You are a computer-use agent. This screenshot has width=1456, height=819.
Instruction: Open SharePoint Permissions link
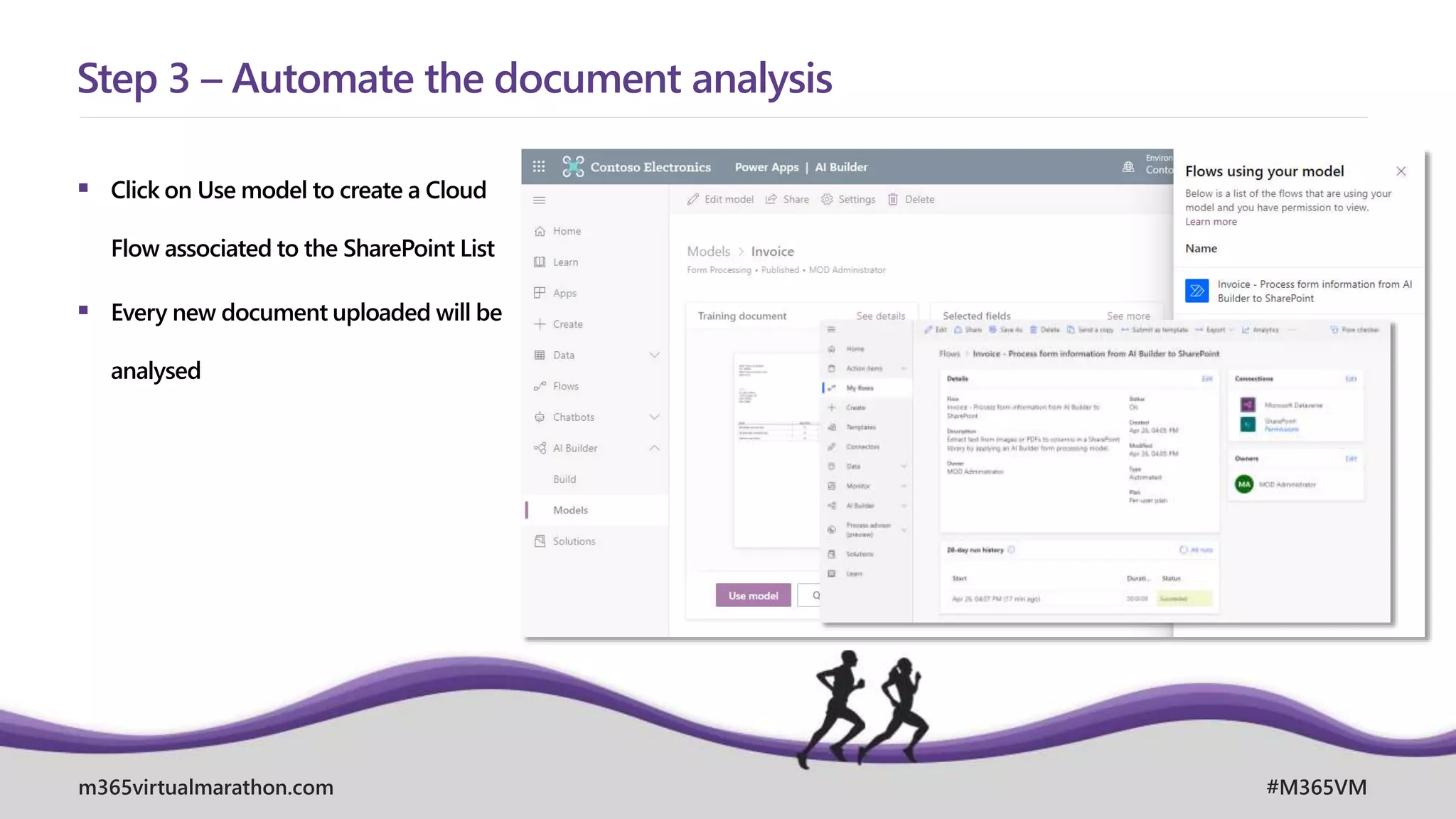(x=1281, y=429)
